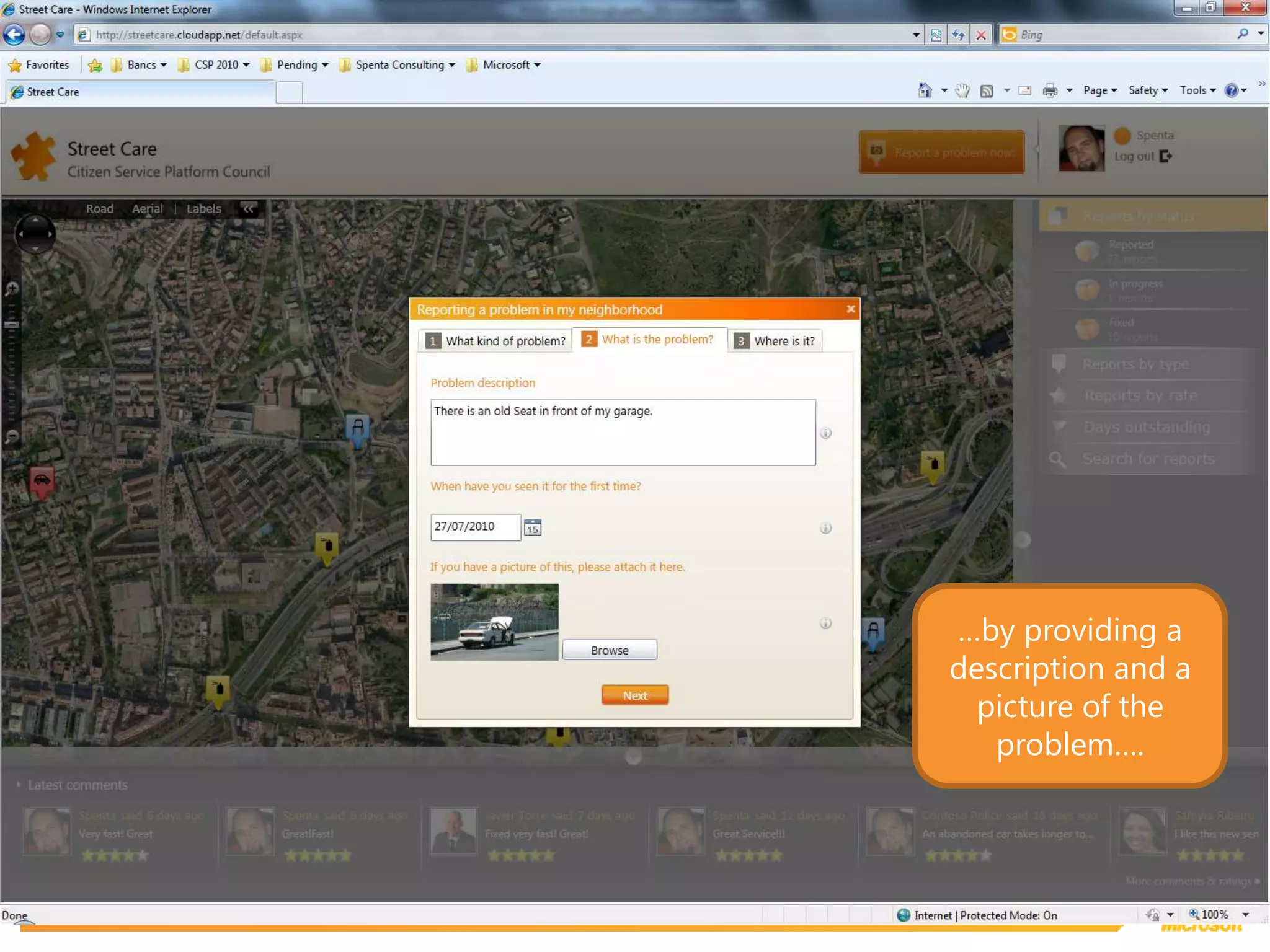Expand the Bancs favorites folder
The height and width of the screenshot is (952, 1270).
pyautogui.click(x=139, y=65)
